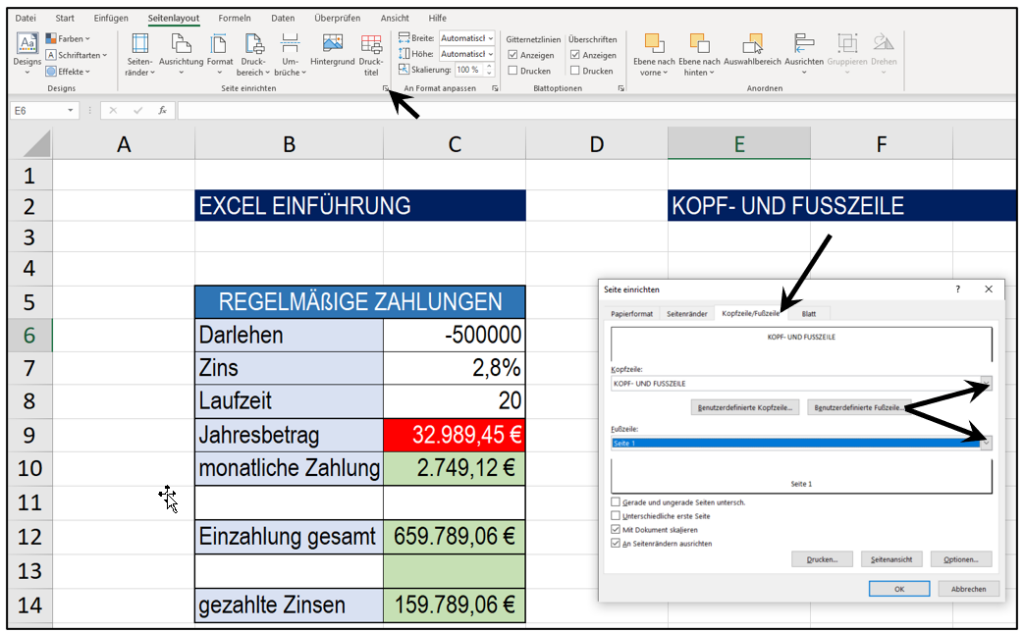Open the Breite width dropdown
The image size is (1024, 632).
click(x=490, y=38)
